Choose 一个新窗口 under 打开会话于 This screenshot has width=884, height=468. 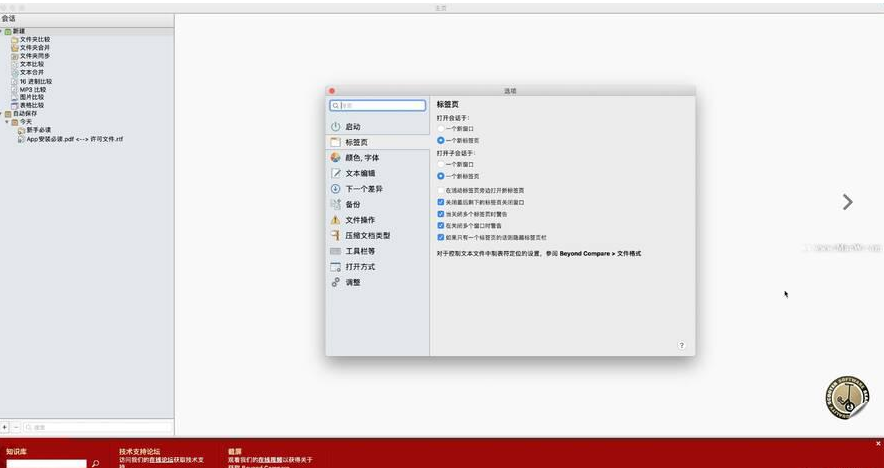[x=441, y=129]
